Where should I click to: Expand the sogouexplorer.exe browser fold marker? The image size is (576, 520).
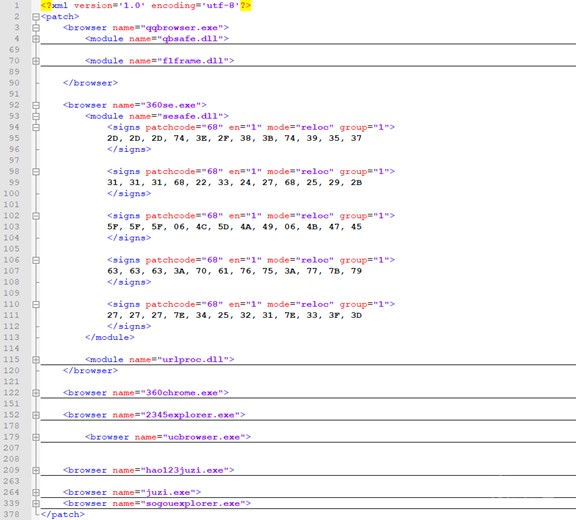point(36,503)
